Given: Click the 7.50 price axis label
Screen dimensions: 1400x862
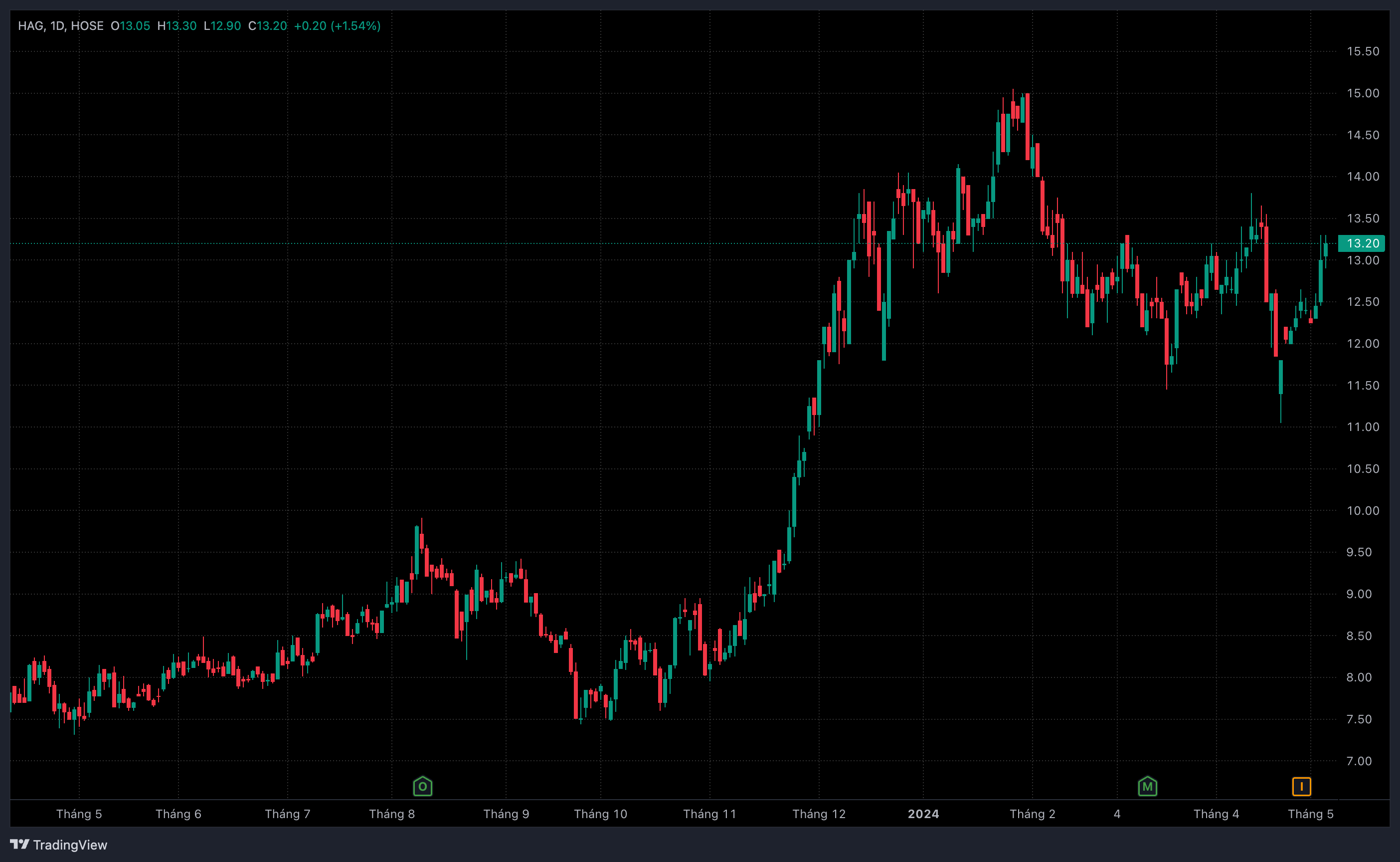Looking at the screenshot, I should pos(1359,719).
